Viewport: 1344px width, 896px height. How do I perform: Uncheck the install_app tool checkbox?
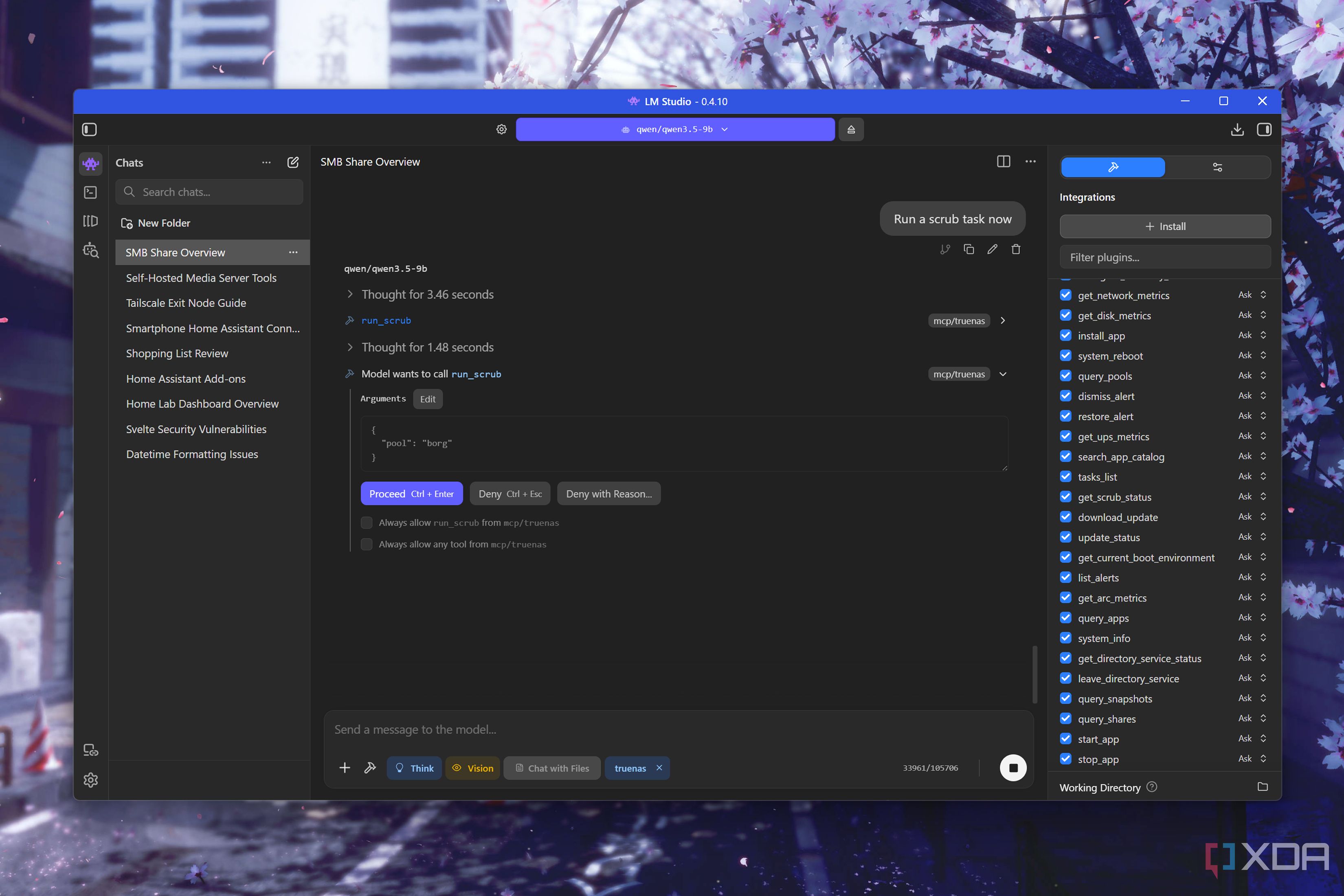click(1066, 336)
